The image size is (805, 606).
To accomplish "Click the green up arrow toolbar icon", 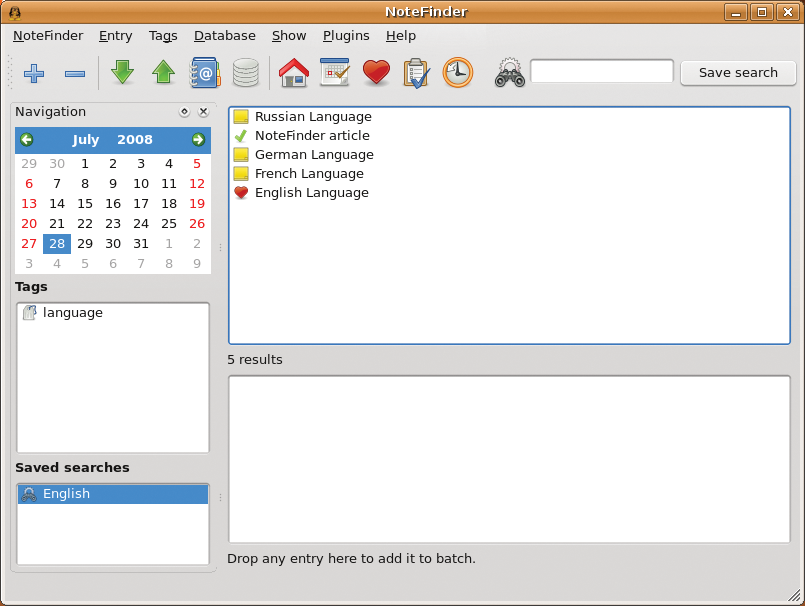I will pos(163,72).
